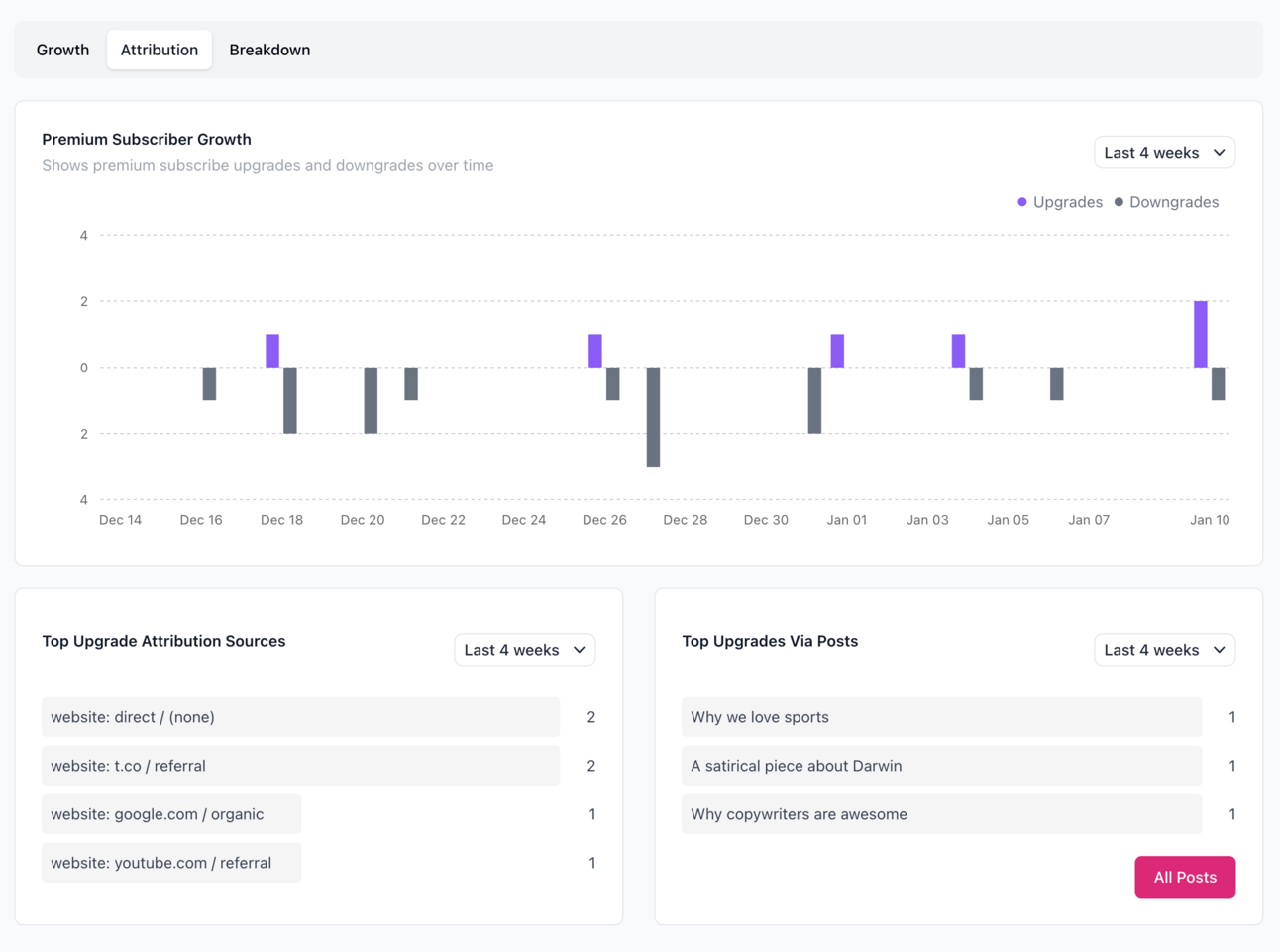The width and height of the screenshot is (1280, 952).
Task: Click the 'website: google.com / organic' row
Action: point(171,814)
